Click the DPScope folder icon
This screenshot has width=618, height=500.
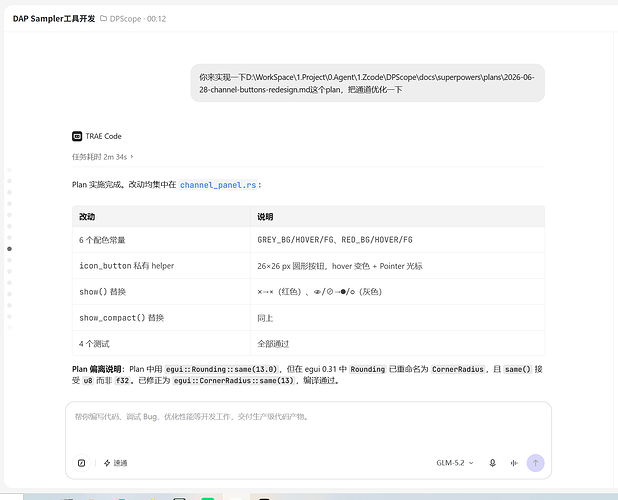click(103, 19)
